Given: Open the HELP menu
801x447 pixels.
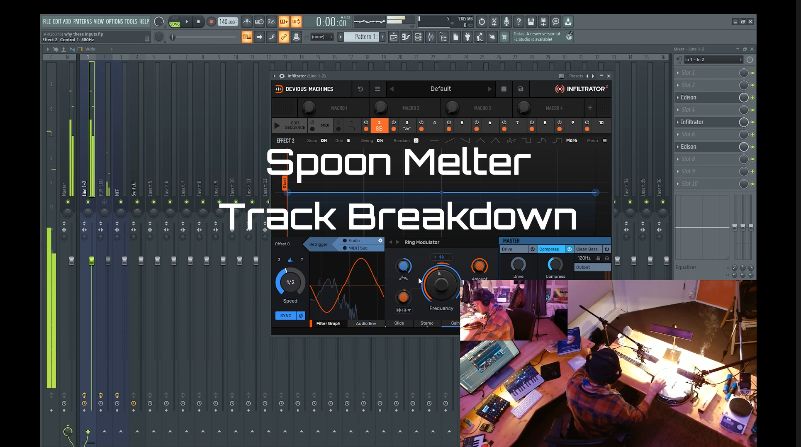Looking at the screenshot, I should (x=145, y=21).
